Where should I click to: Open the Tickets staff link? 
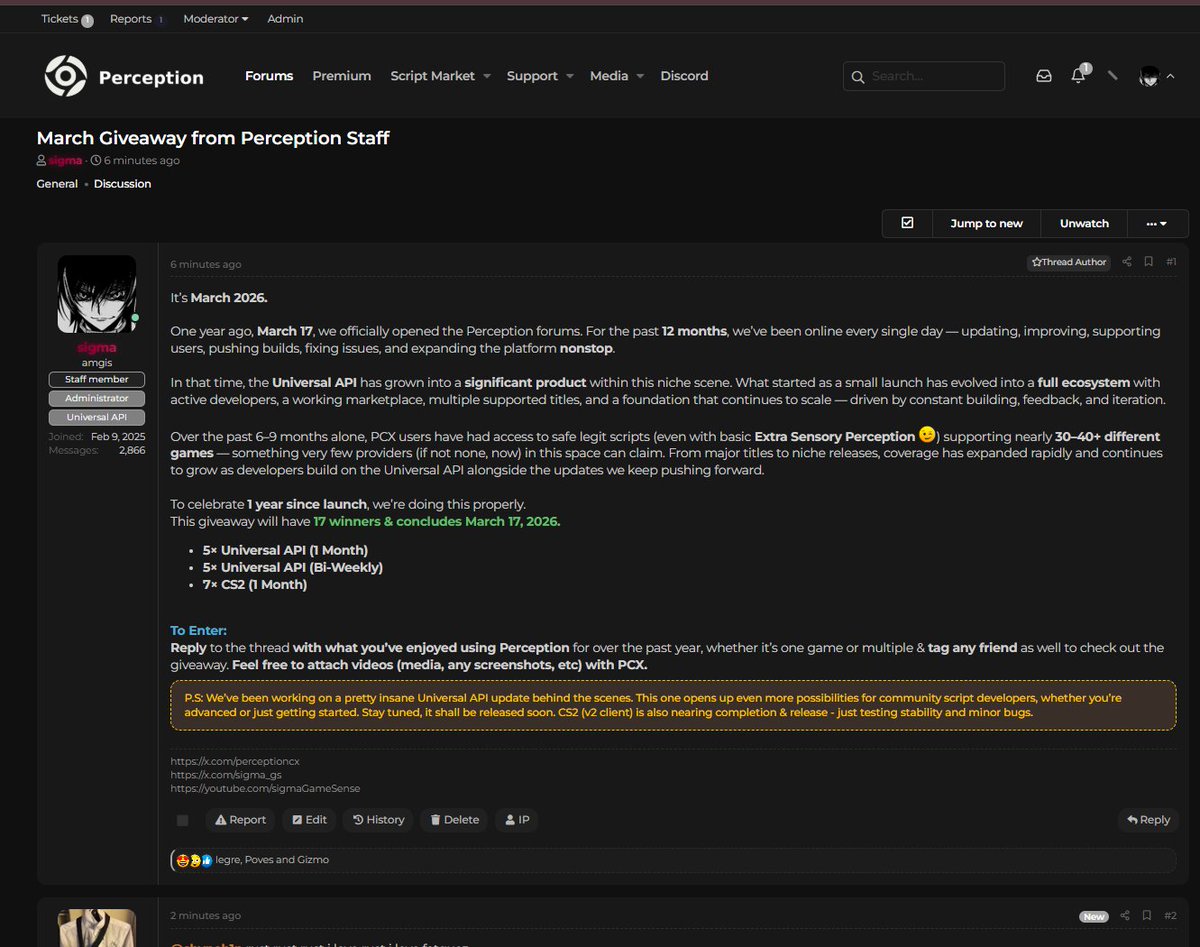coord(67,19)
